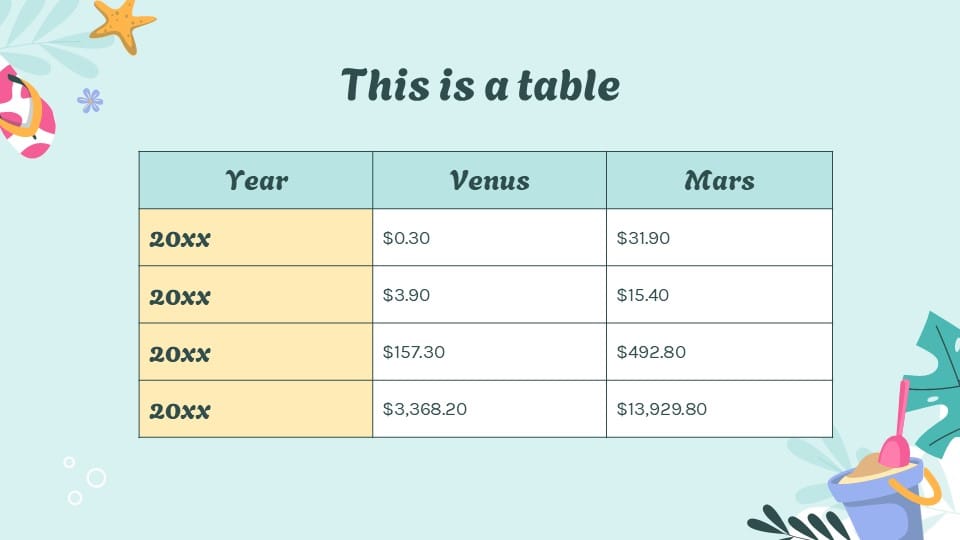This screenshot has width=960, height=540.
Task: Click the $3,368.20 table cell
Action: (489, 409)
